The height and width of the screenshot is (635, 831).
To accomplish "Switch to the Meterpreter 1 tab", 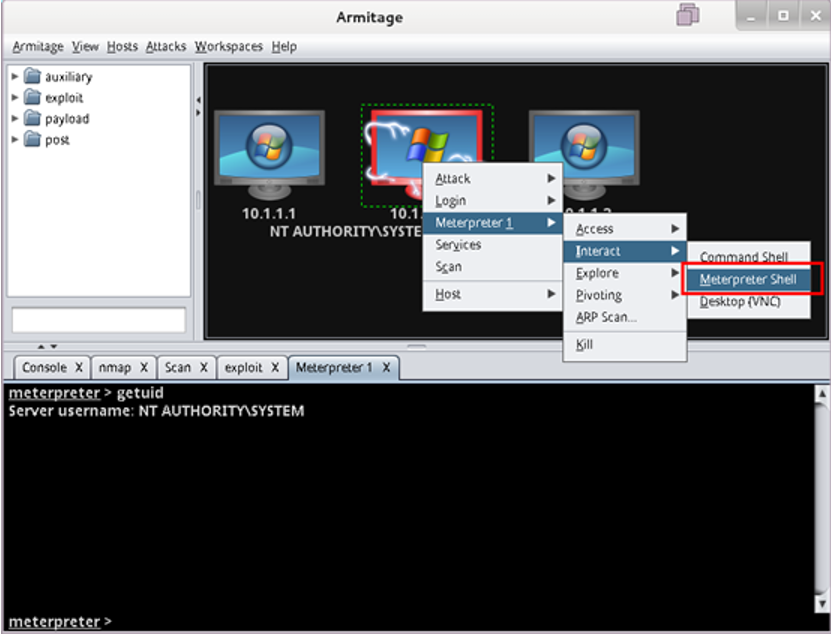I will click(x=334, y=367).
